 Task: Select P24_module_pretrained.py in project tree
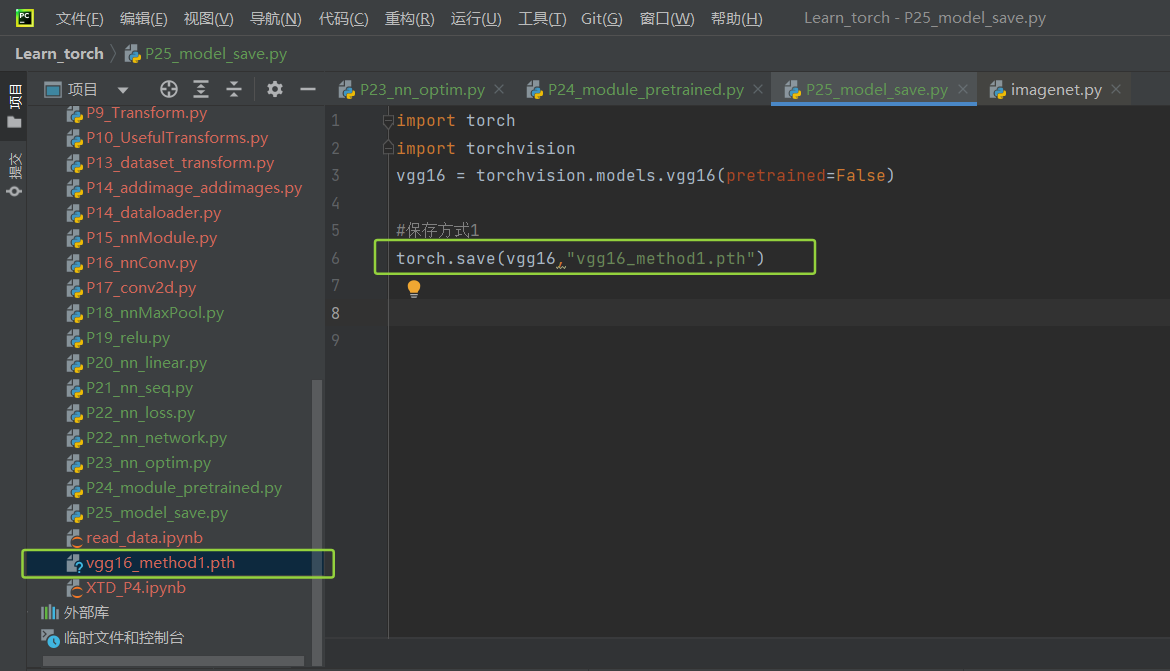click(184, 488)
